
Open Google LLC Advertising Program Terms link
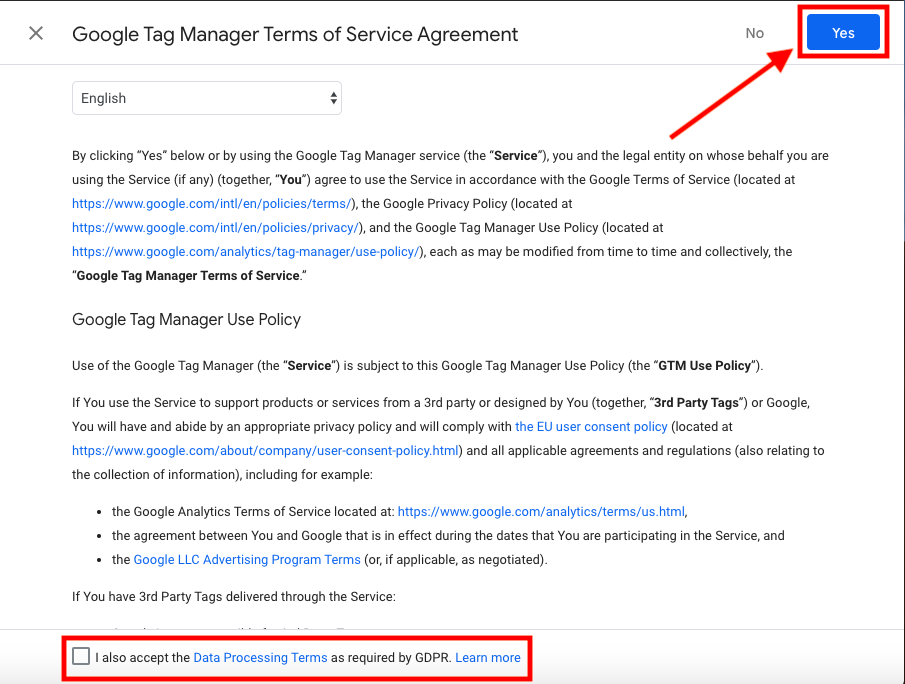tap(247, 560)
